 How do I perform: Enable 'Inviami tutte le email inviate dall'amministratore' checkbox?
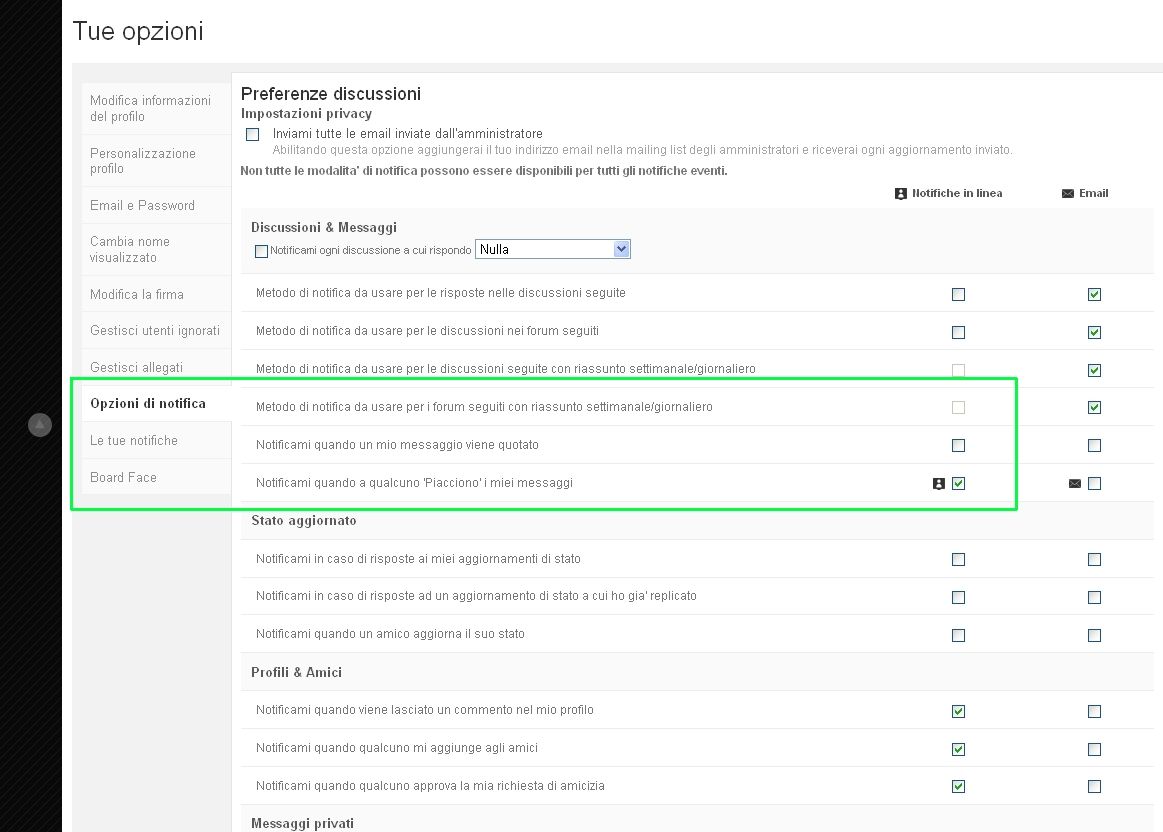[x=253, y=134]
